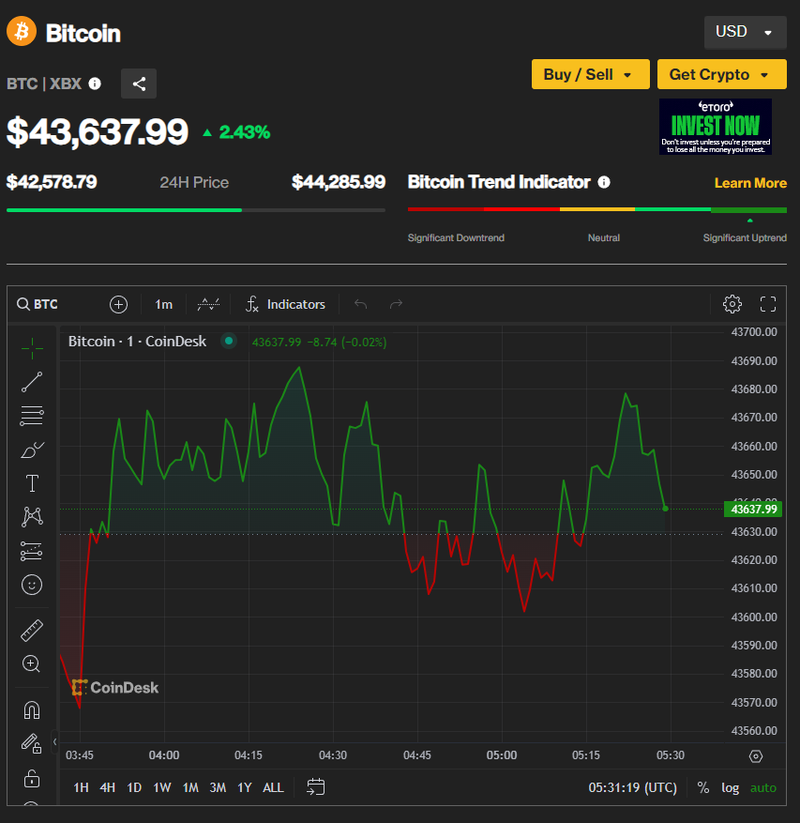Expand the Buy / Sell dropdown
This screenshot has width=800, height=823.
click(x=589, y=75)
